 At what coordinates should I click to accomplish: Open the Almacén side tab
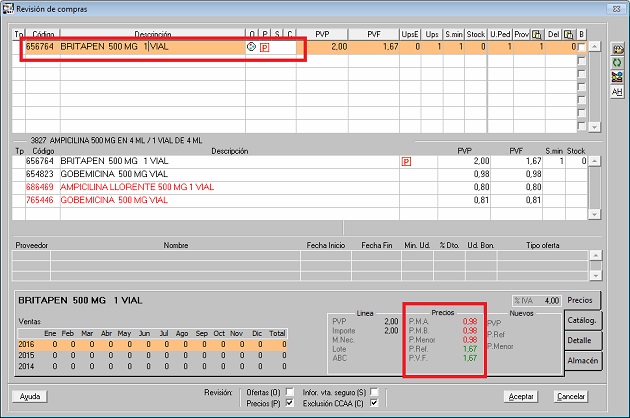coord(583,361)
